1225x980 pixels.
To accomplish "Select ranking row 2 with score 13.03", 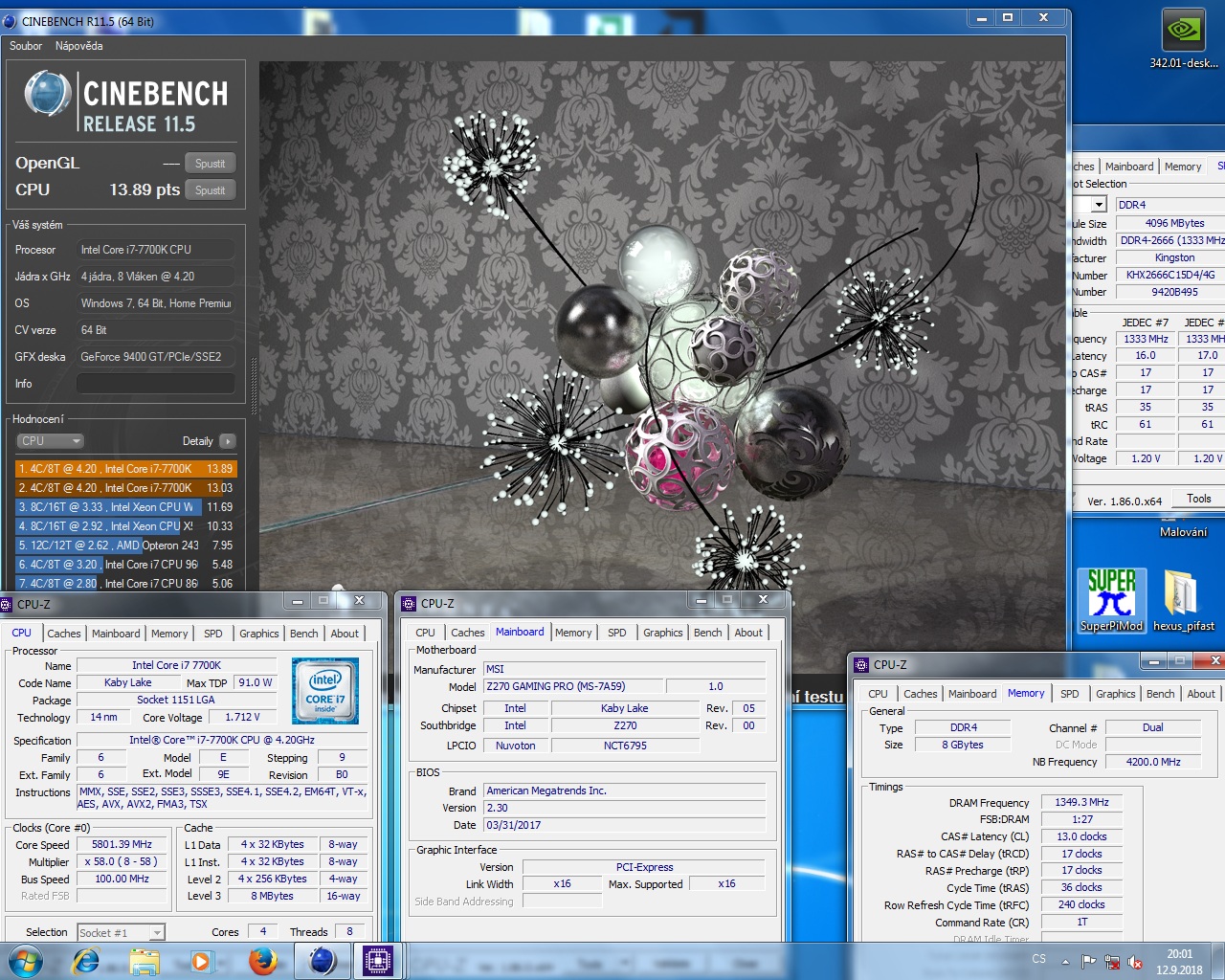I will [125, 488].
